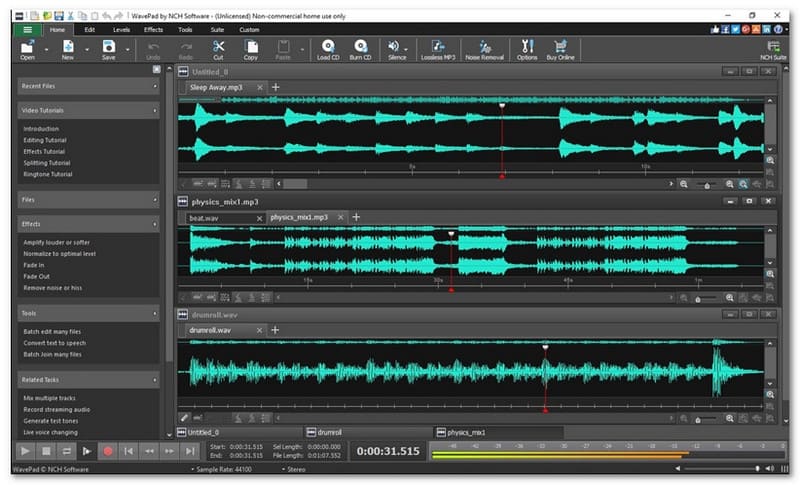Click the green hamburger menu button

pos(28,30)
